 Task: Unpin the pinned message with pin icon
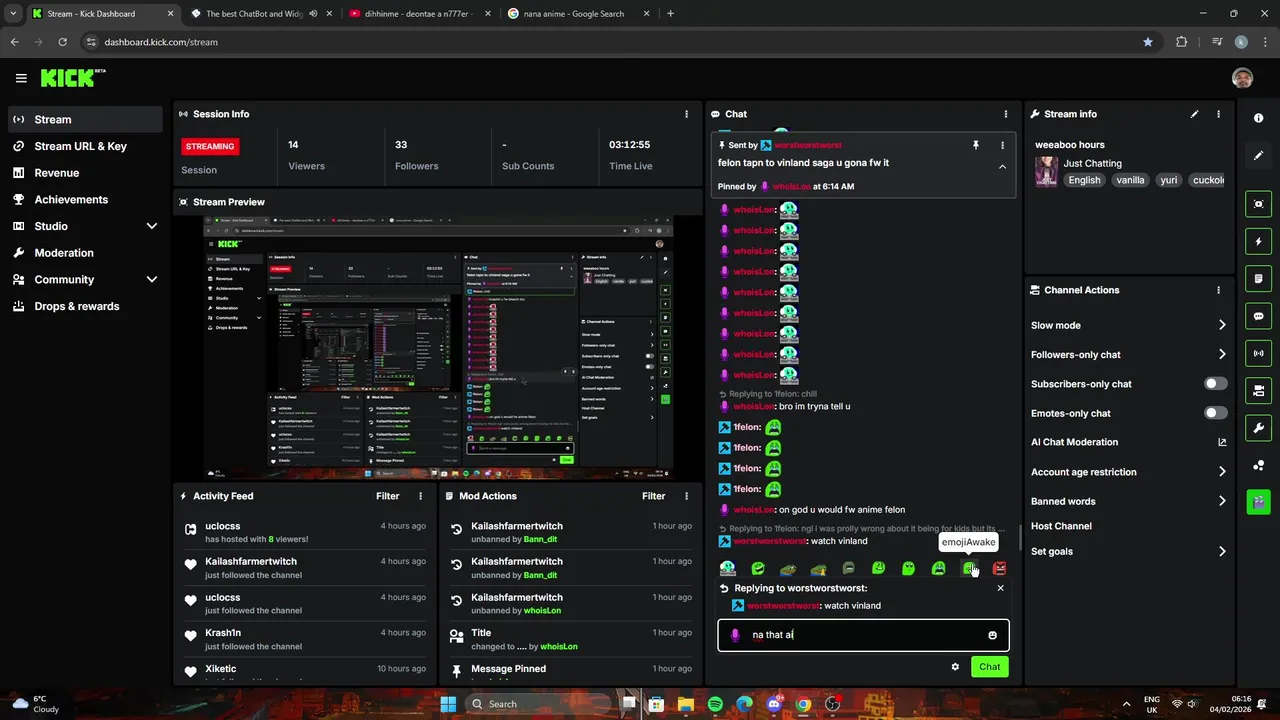point(976,145)
